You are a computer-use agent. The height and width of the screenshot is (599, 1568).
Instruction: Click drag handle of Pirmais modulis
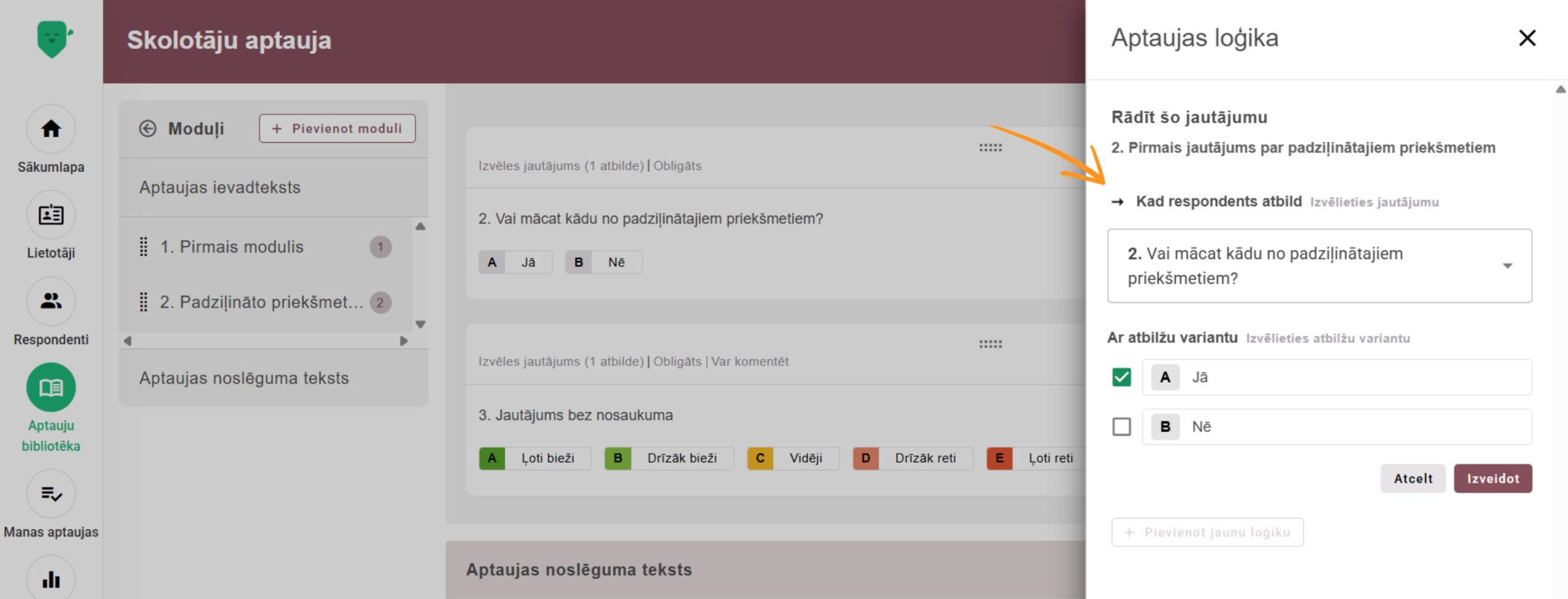(143, 247)
